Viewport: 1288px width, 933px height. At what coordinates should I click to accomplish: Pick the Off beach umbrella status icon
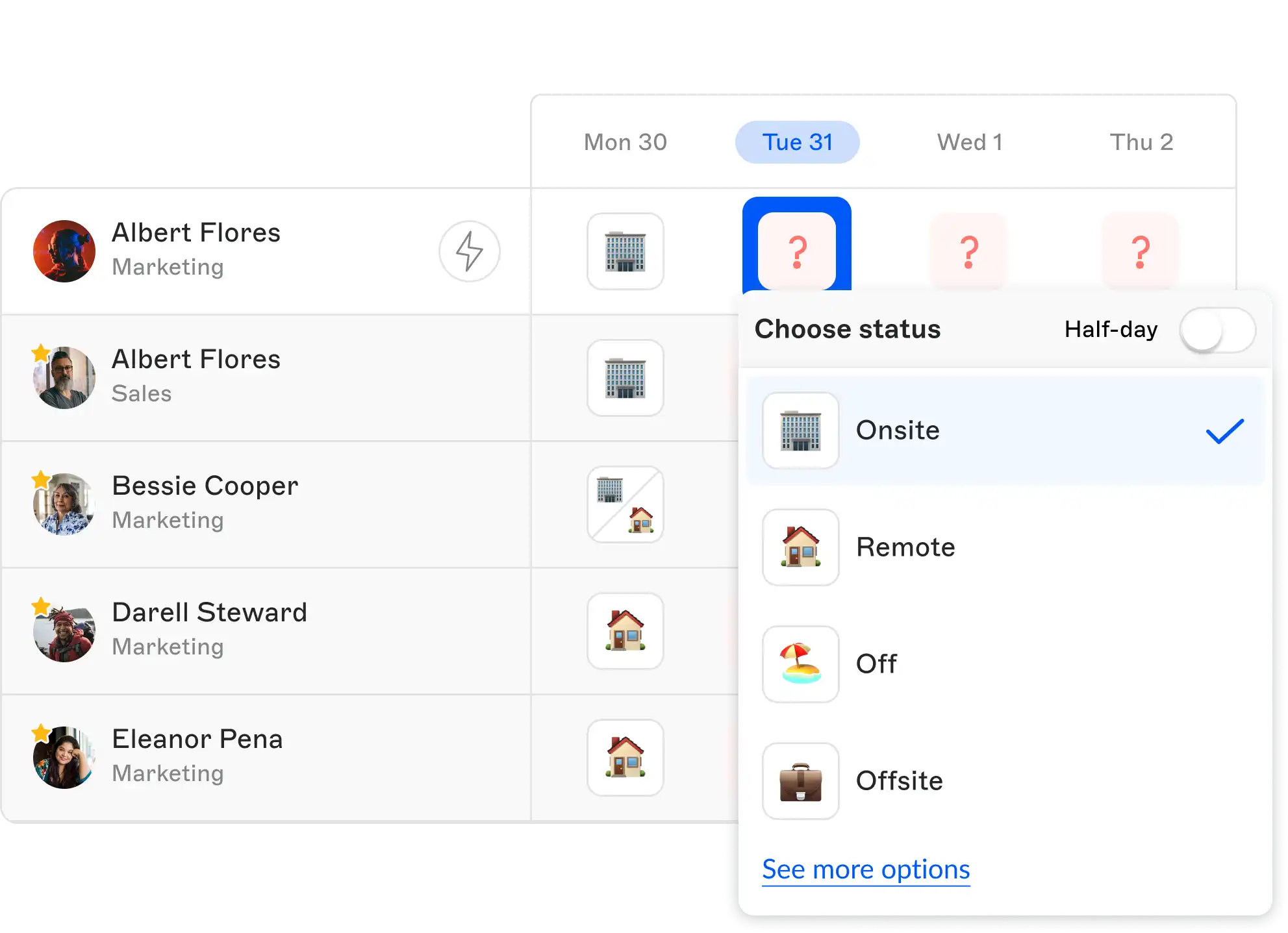point(800,664)
